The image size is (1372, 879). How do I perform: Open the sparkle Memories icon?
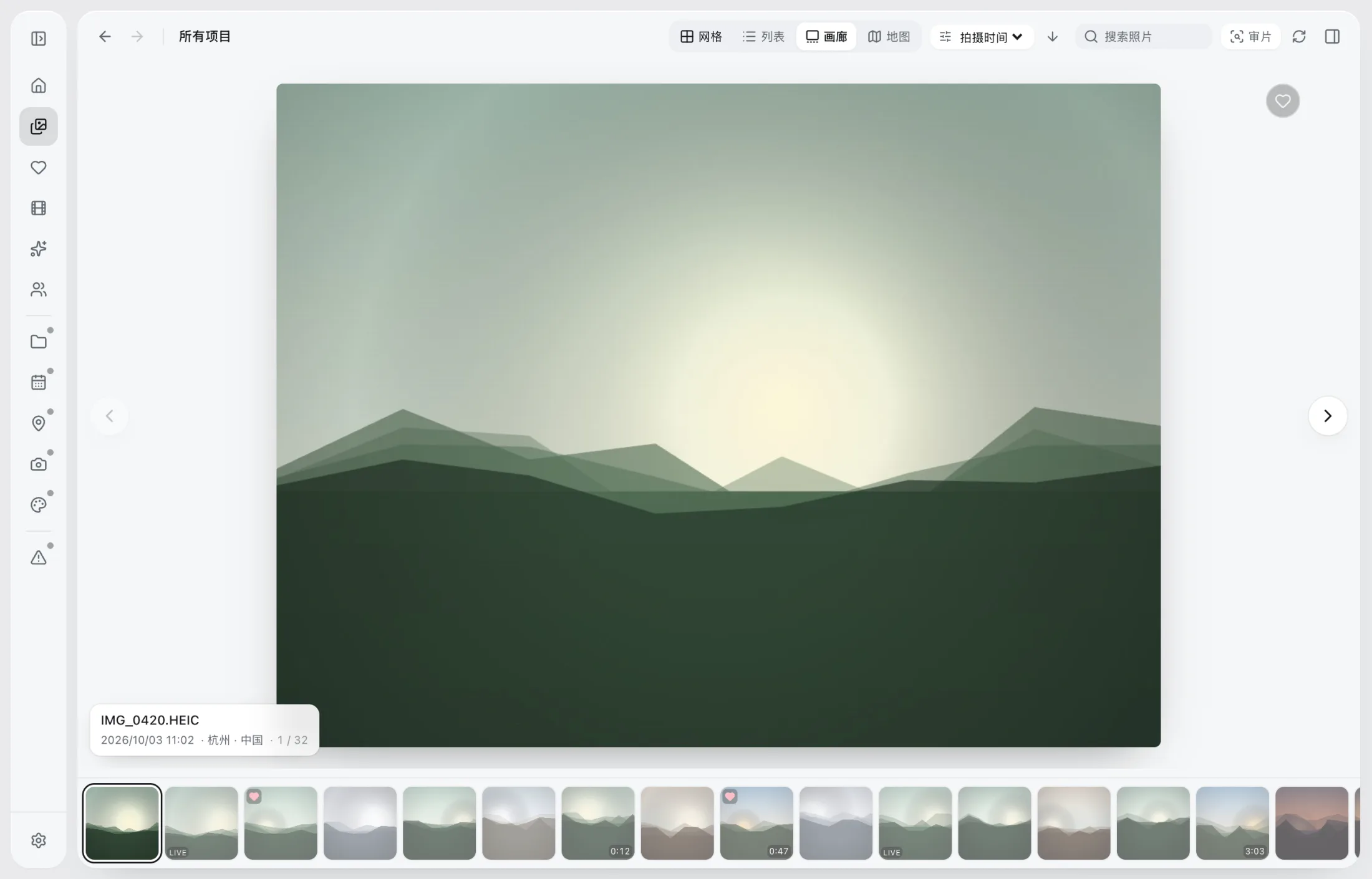(x=38, y=249)
